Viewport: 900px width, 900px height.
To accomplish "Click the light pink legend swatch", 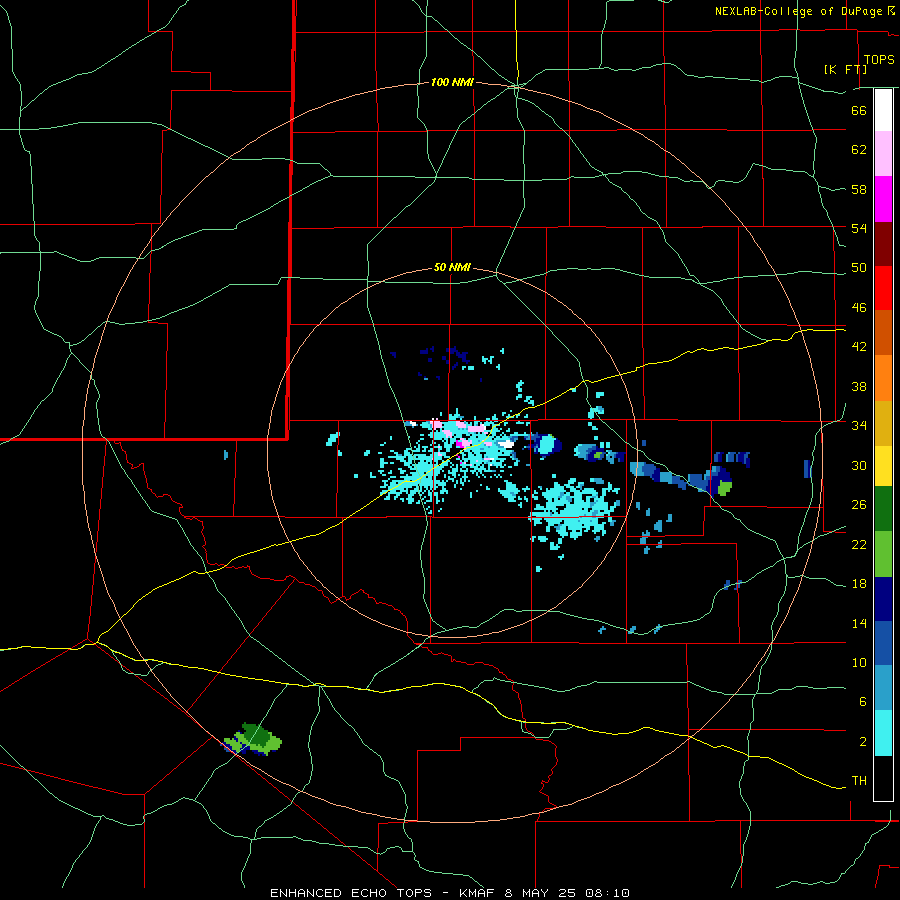I will (883, 154).
